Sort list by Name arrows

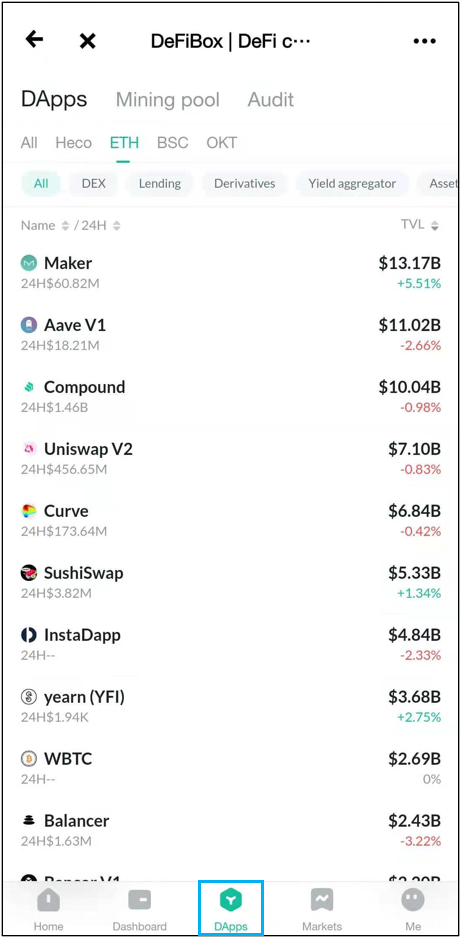click(x=66, y=226)
